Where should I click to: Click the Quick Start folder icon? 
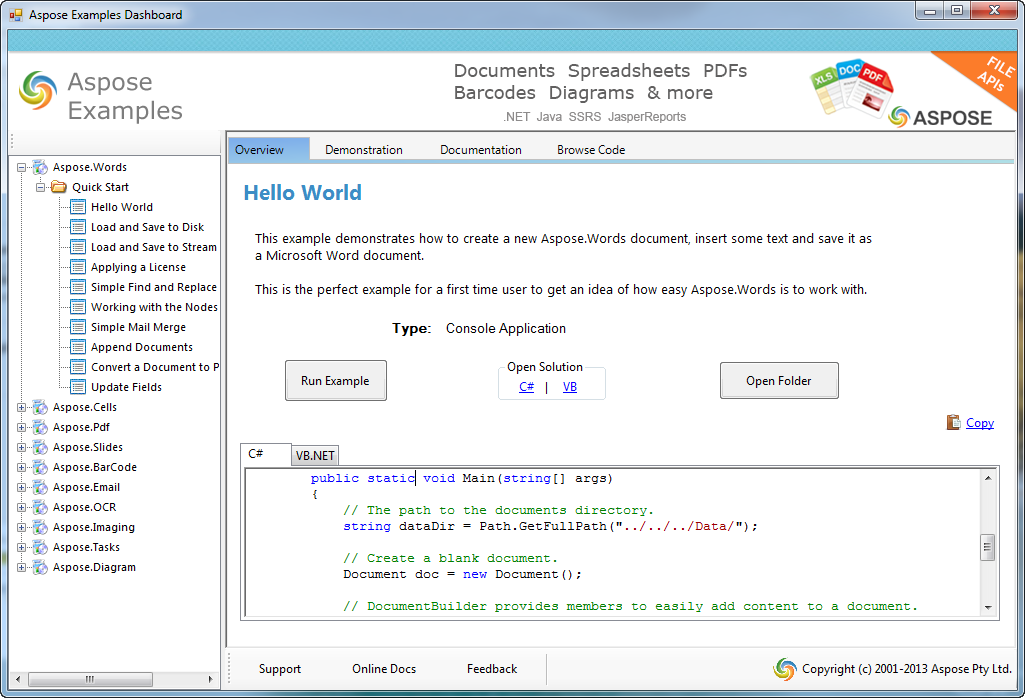pos(59,187)
